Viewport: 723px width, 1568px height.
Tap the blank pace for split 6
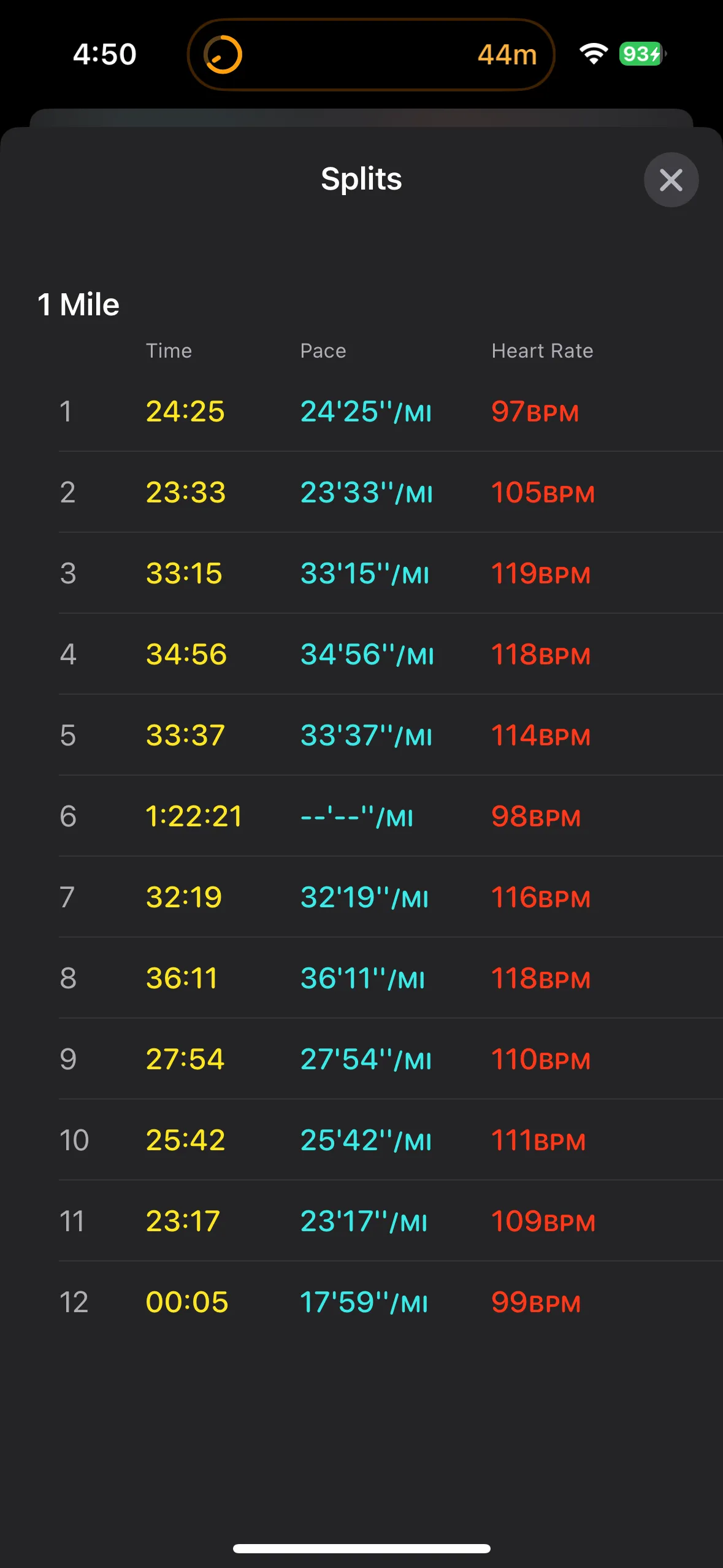pos(356,817)
